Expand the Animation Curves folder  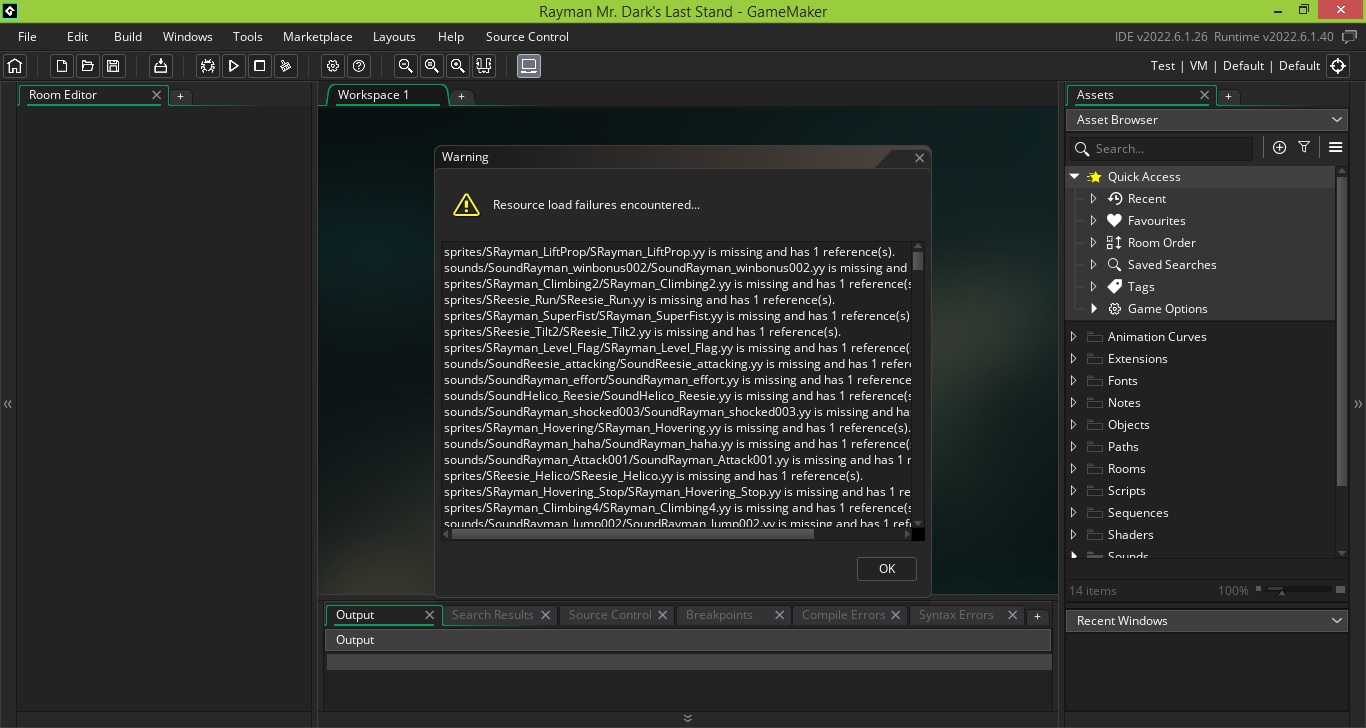click(x=1074, y=337)
